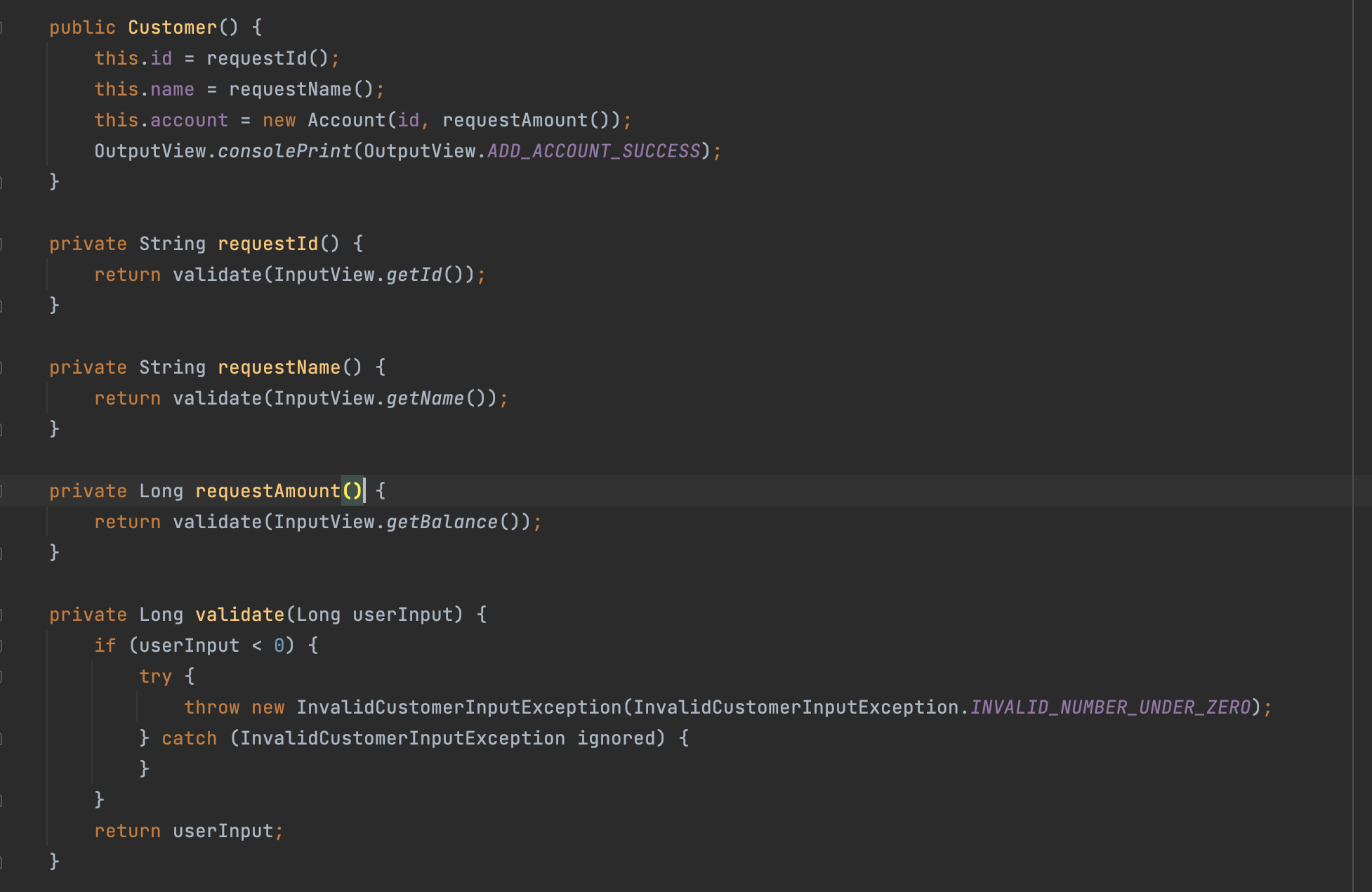The width and height of the screenshot is (1372, 892).
Task: Click the getBalance method call
Action: 442,522
